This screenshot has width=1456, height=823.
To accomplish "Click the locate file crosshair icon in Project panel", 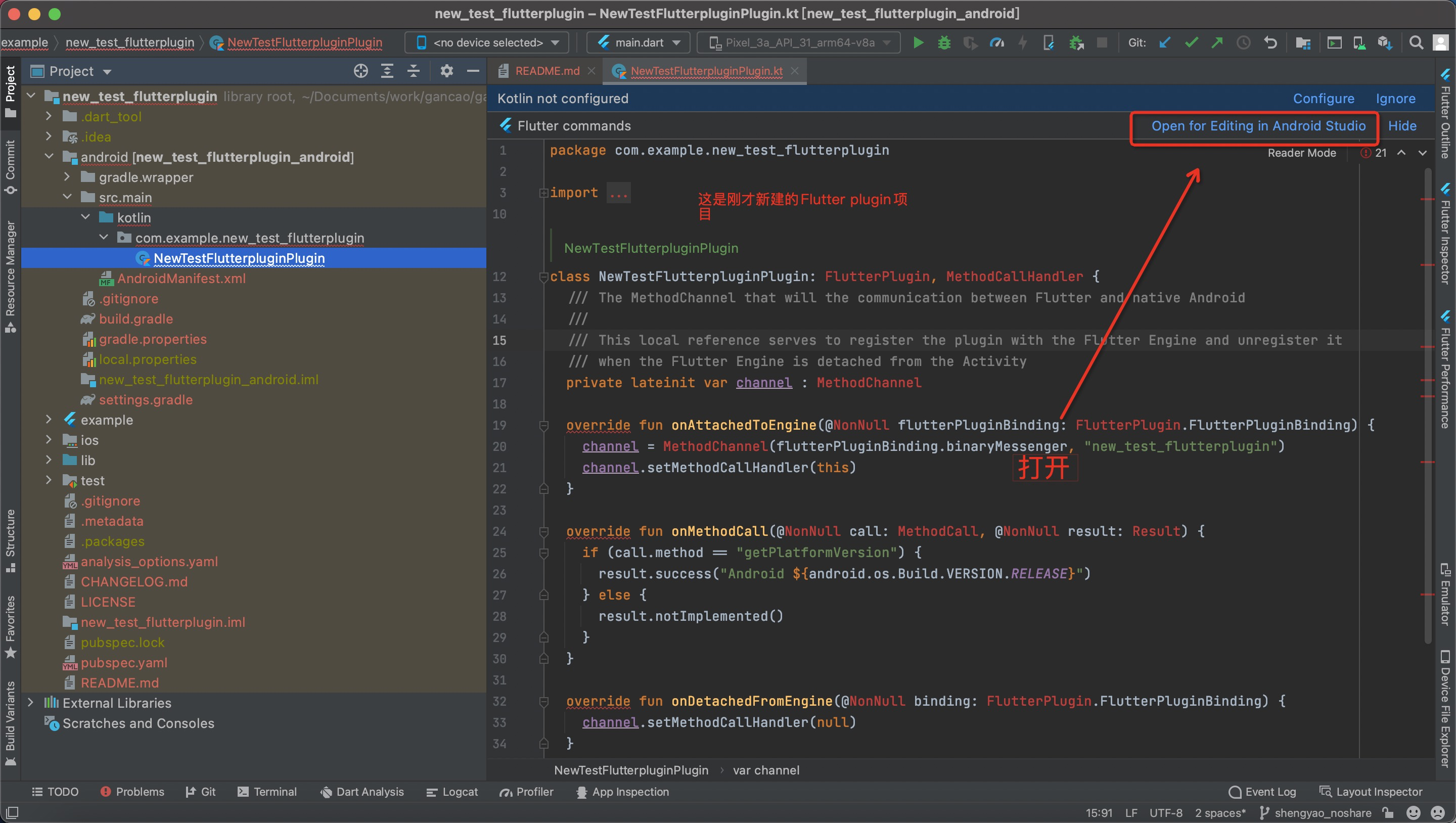I will 360,71.
